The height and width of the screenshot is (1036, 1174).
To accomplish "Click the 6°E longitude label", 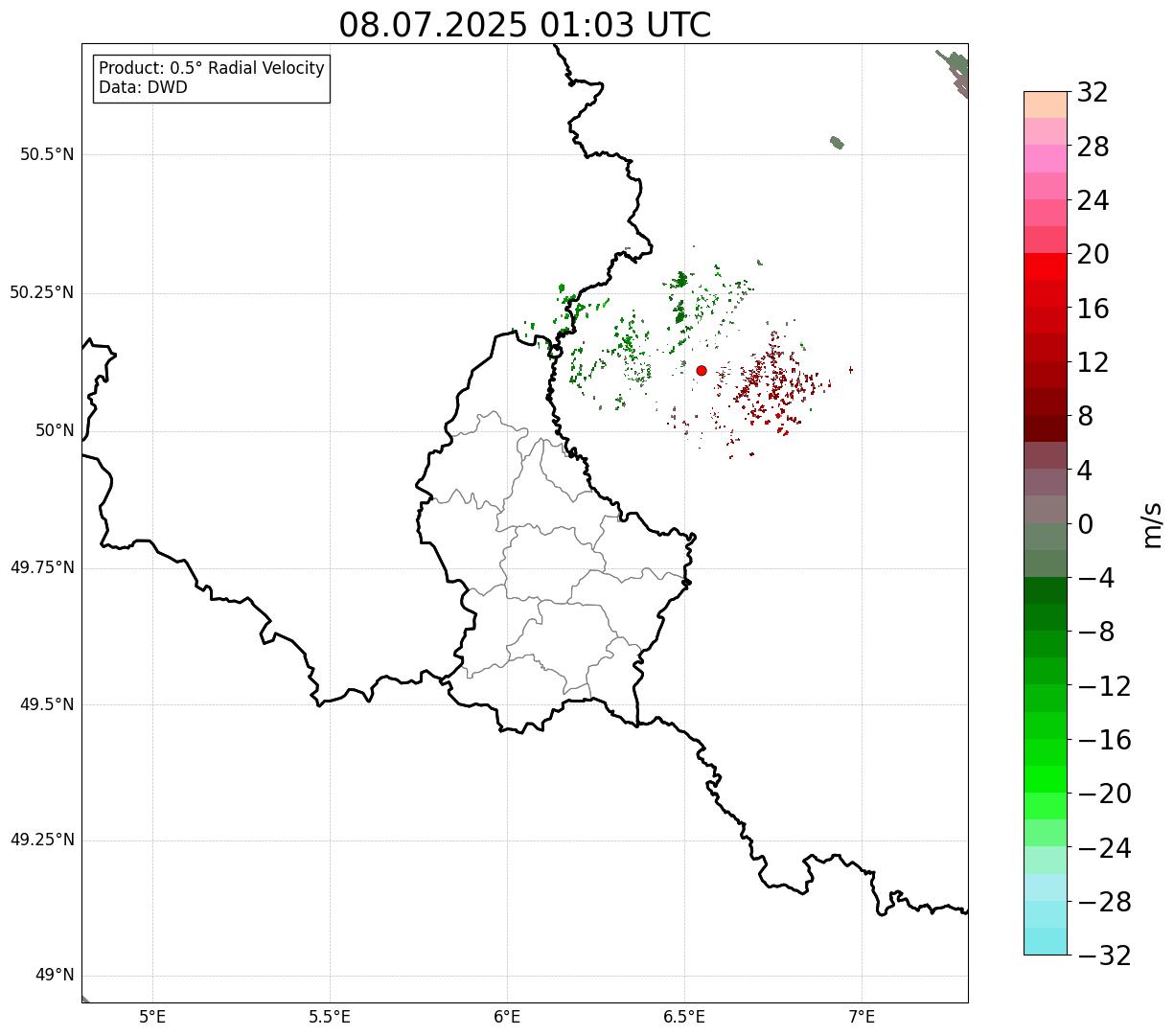I will [x=507, y=1017].
